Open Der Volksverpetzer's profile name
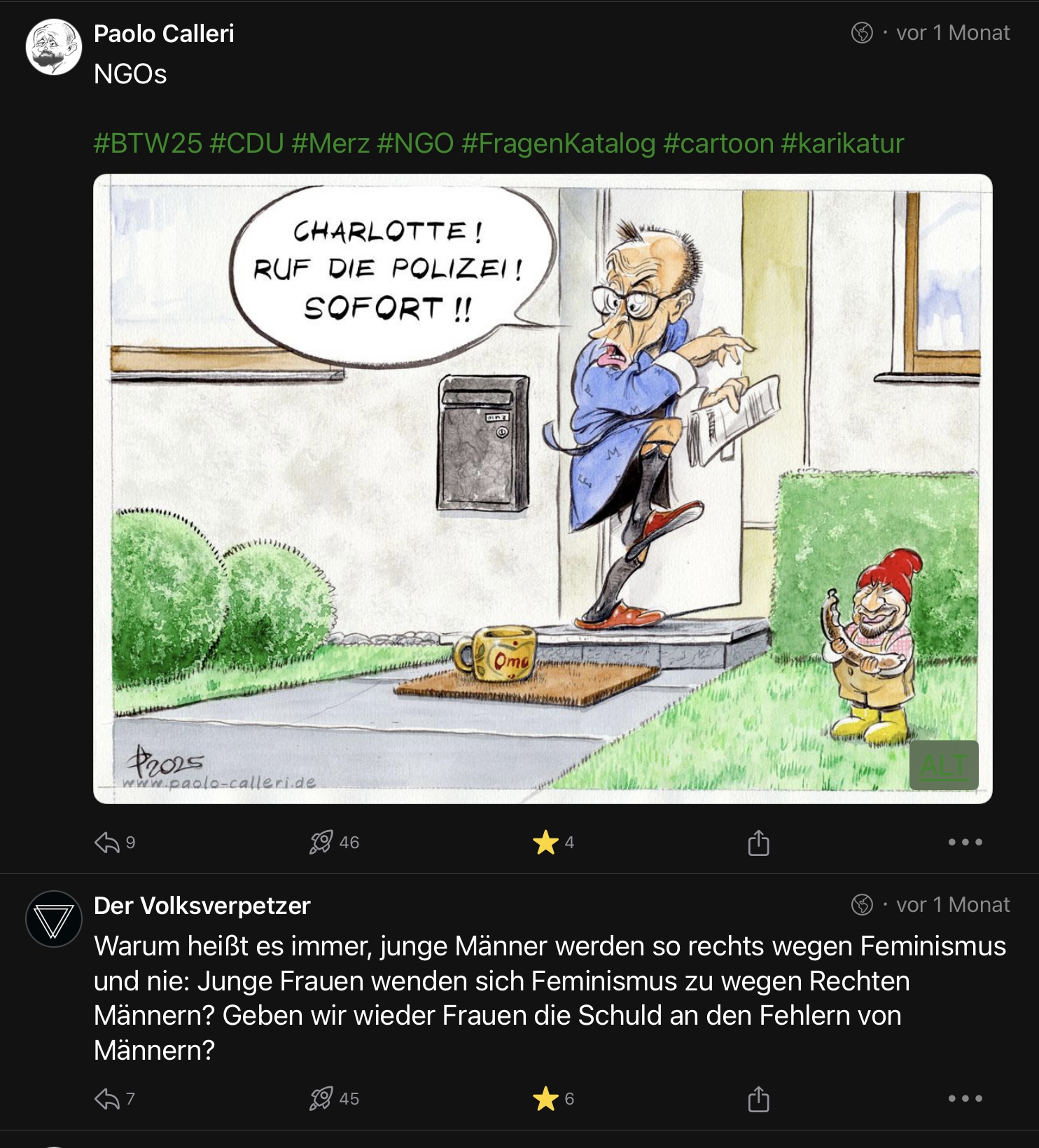 [x=202, y=906]
